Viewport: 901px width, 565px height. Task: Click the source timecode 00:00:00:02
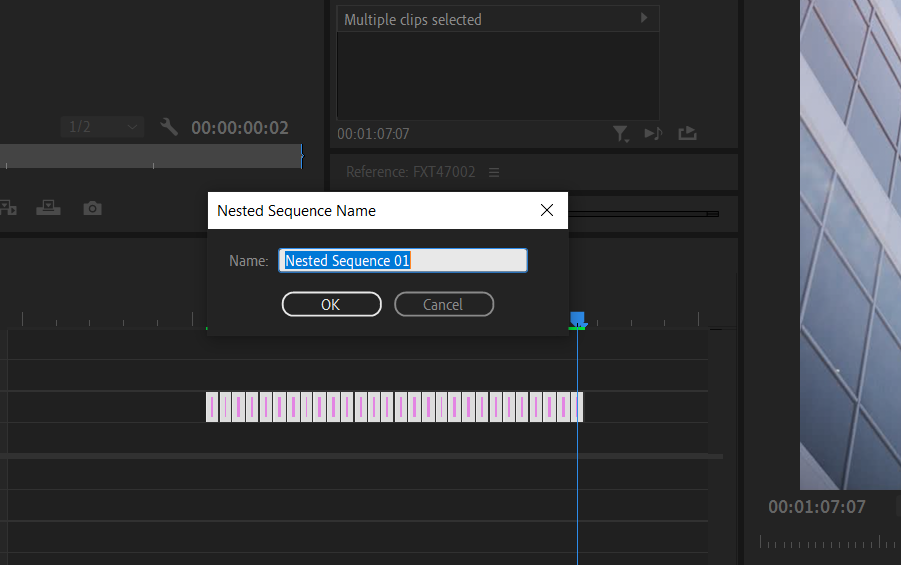point(240,128)
